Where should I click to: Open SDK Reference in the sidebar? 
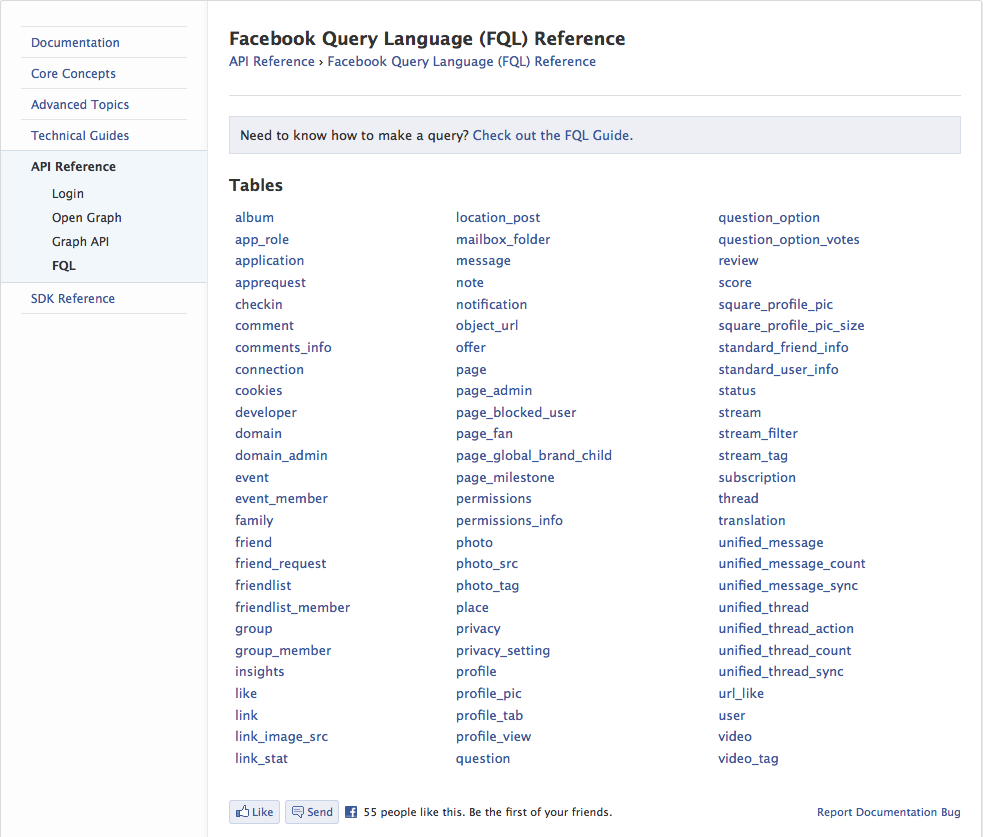(x=73, y=298)
